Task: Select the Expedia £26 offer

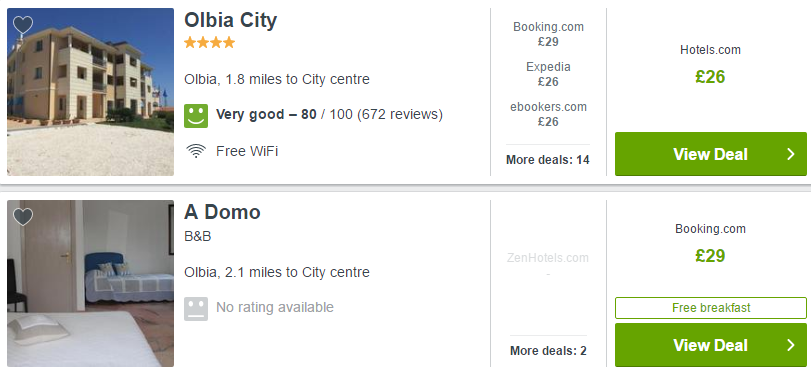Action: coord(548,74)
